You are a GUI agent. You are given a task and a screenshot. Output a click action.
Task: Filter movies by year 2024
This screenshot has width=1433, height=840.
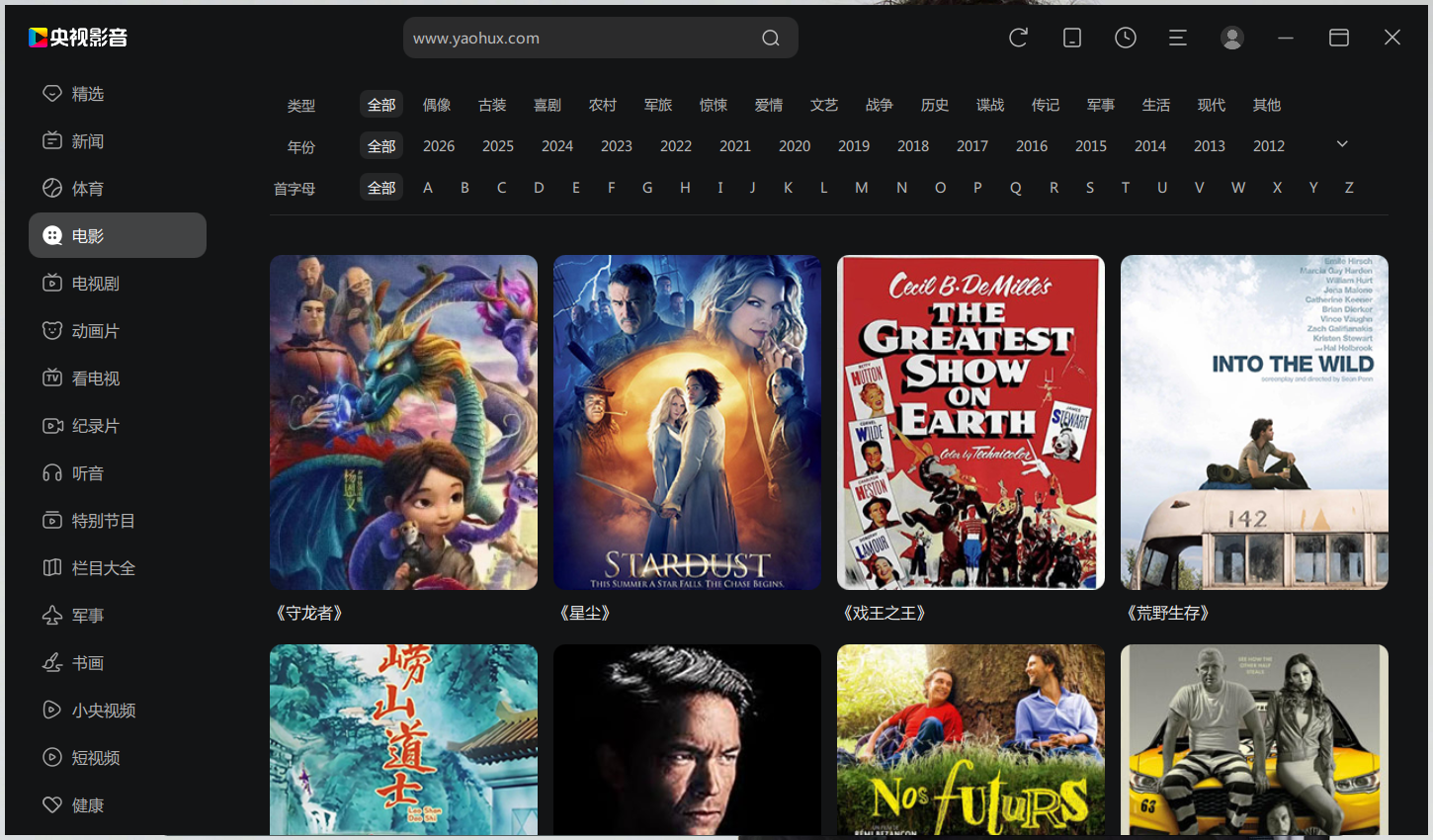(557, 145)
